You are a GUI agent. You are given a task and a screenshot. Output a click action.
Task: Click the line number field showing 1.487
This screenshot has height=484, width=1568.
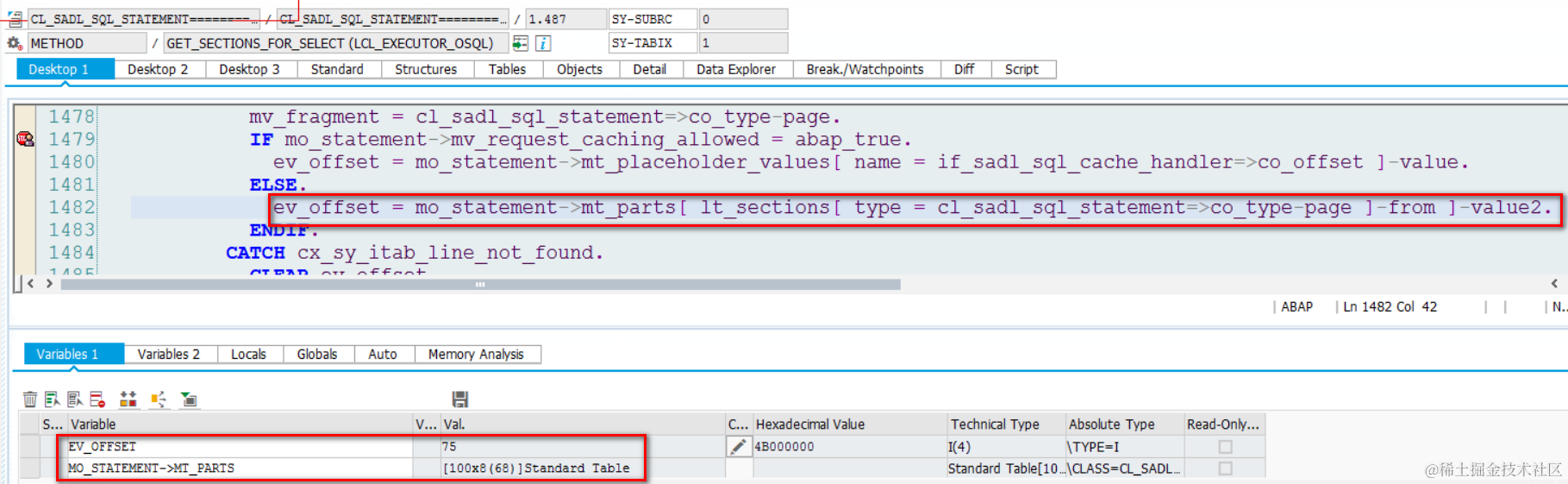pos(565,19)
